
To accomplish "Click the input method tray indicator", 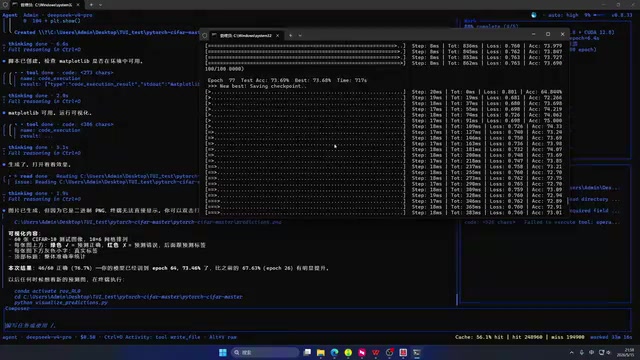I will (x=591, y=352).
